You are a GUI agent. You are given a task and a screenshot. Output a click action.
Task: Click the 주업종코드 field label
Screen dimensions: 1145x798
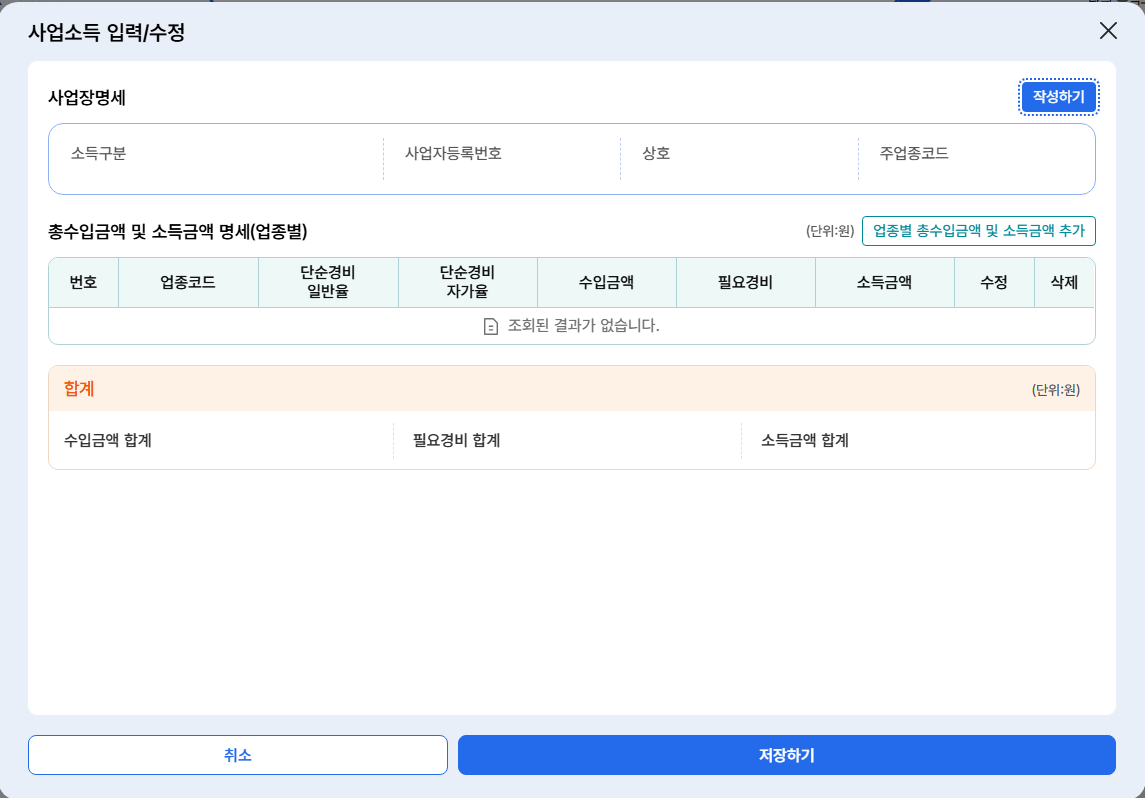click(x=914, y=153)
